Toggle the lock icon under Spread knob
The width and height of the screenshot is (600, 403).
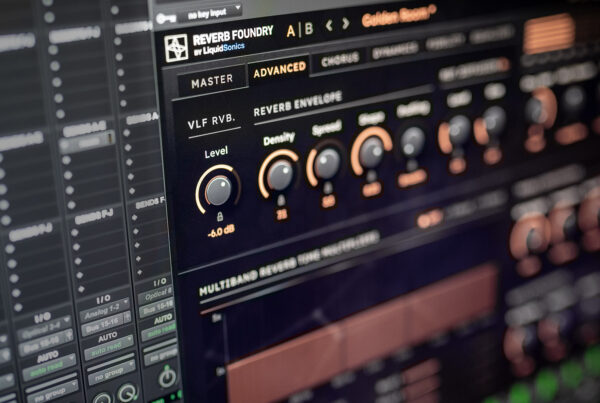click(328, 188)
